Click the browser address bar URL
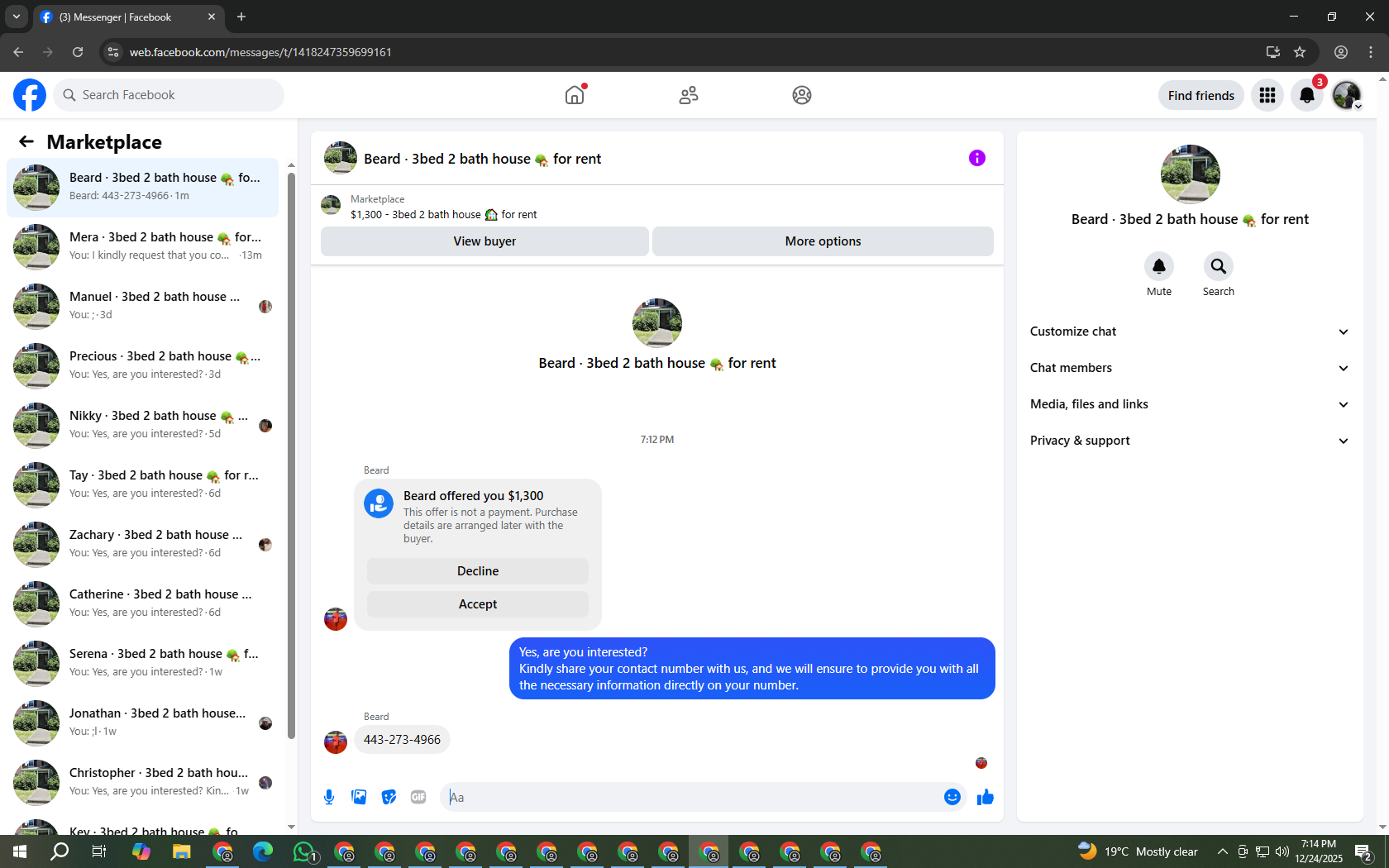Screen dimensions: 1389x868 click(x=260, y=52)
